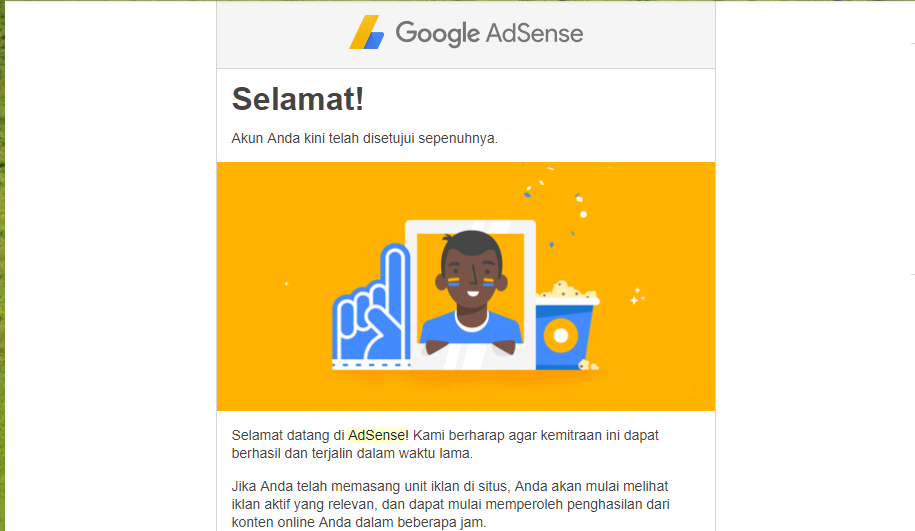Click the 'Selamat datang di' sentence start
This screenshot has width=915, height=531.
point(288,435)
